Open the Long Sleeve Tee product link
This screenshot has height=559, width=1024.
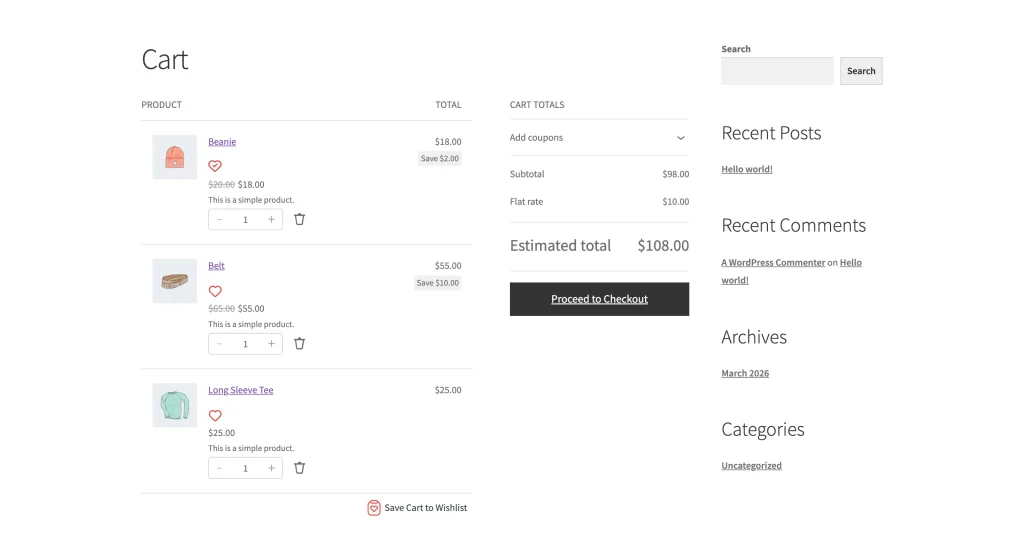pos(240,390)
